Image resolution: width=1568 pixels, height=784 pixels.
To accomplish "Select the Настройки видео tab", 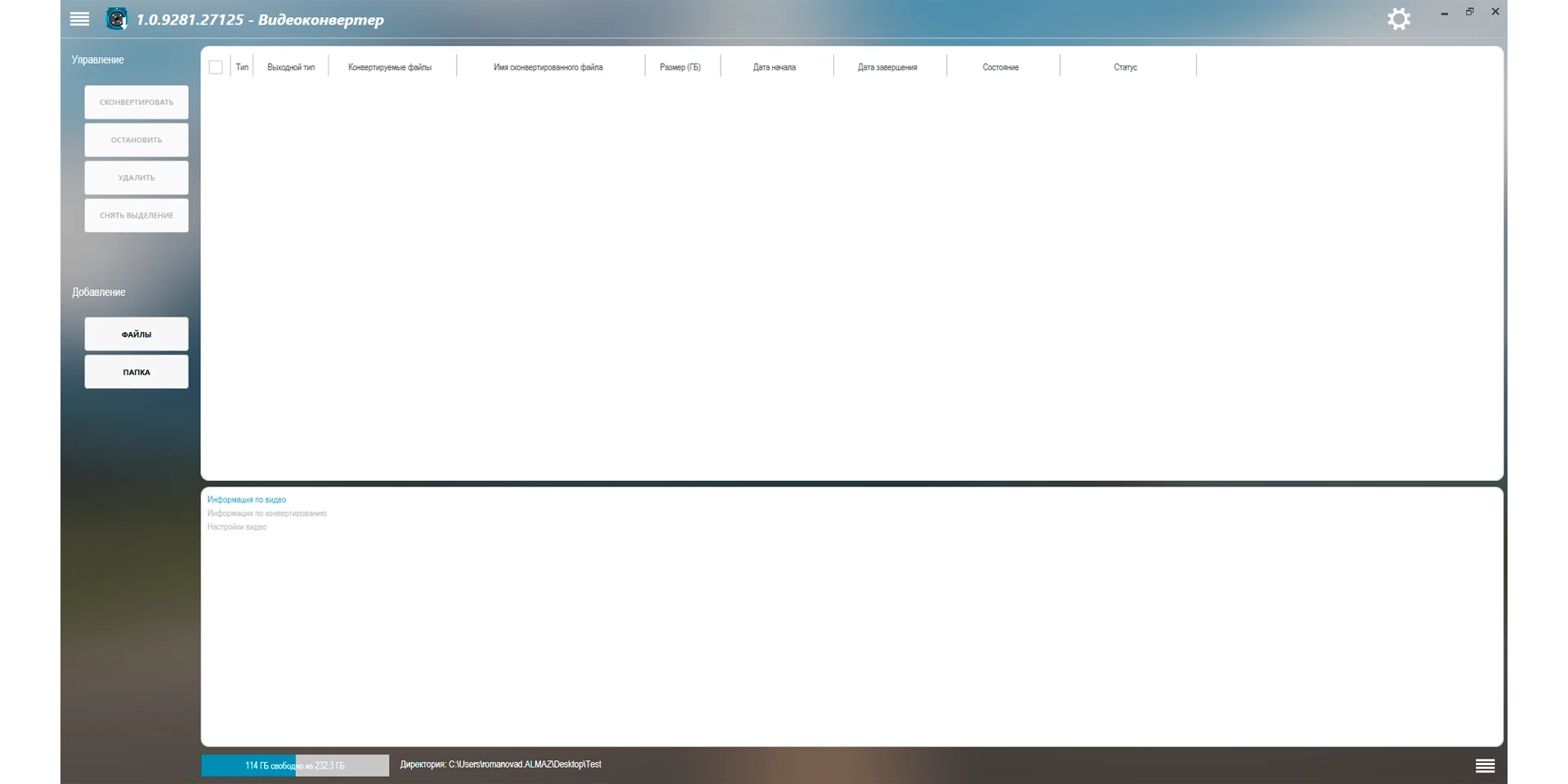I will 236,527.
